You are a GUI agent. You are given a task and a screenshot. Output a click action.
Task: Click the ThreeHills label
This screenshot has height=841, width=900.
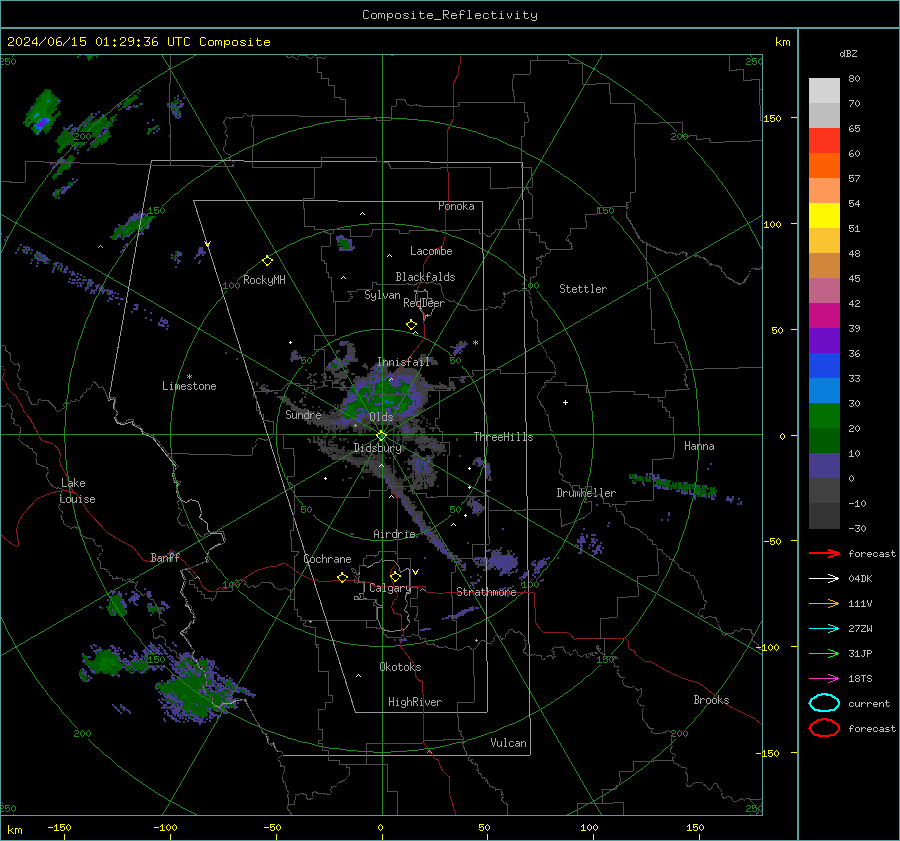pyautogui.click(x=503, y=437)
